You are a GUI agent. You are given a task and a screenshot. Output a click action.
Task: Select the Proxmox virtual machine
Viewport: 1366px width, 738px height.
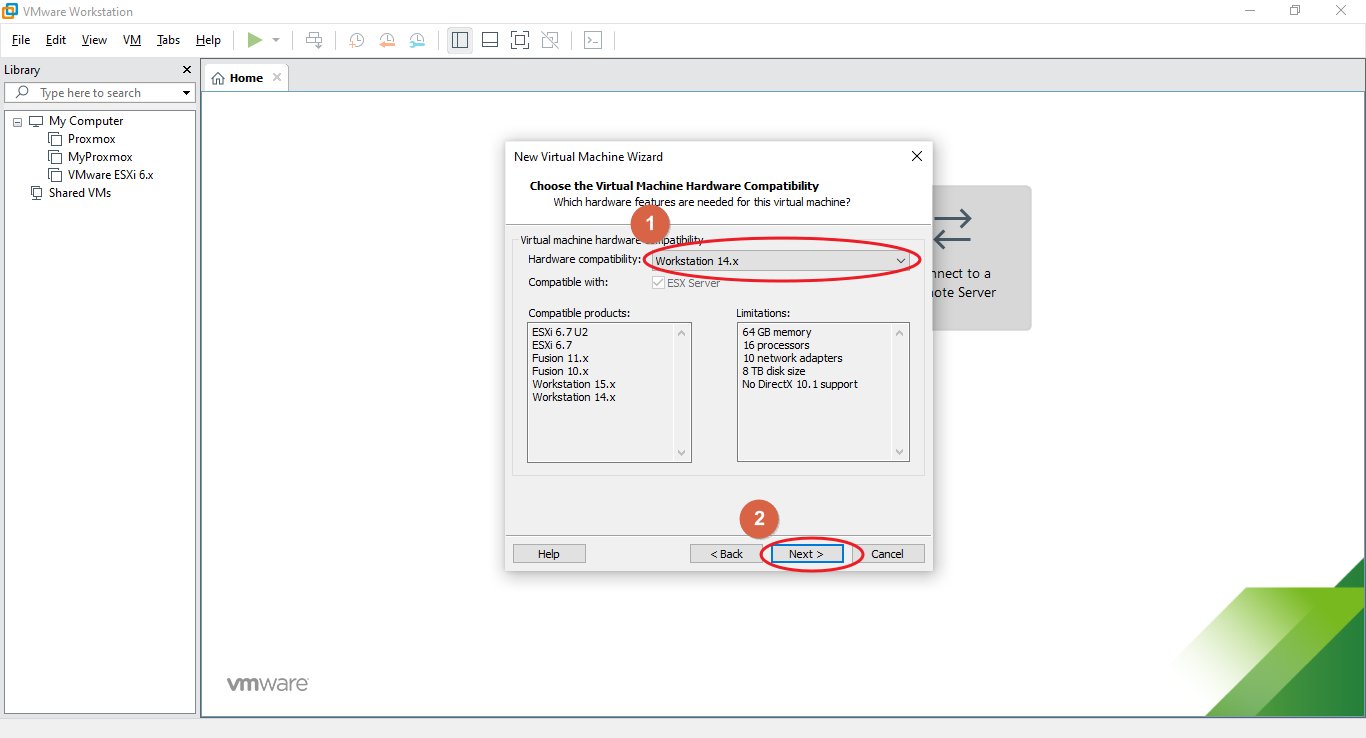[92, 139]
